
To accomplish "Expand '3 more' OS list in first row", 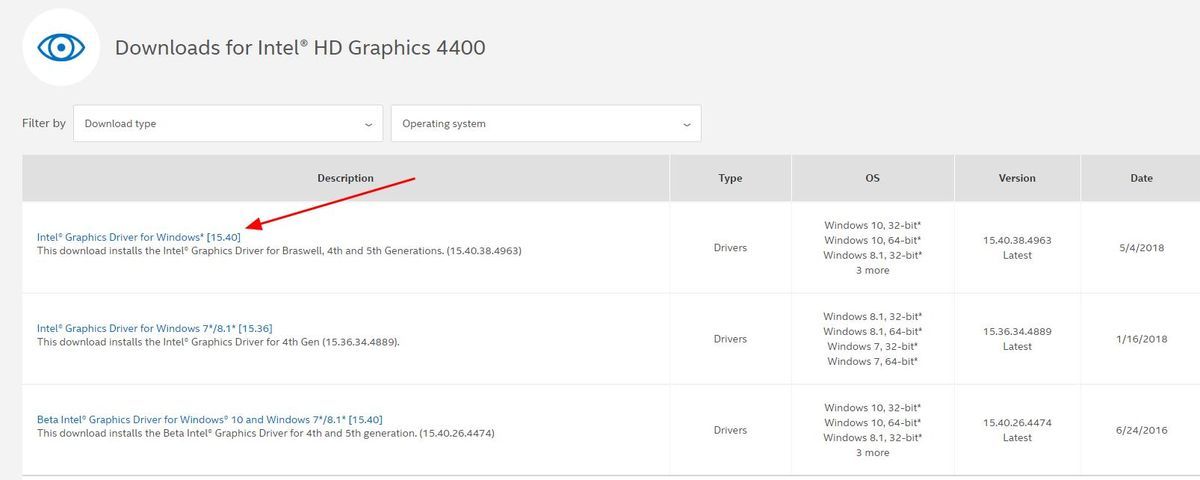I will pyautogui.click(x=873, y=271).
